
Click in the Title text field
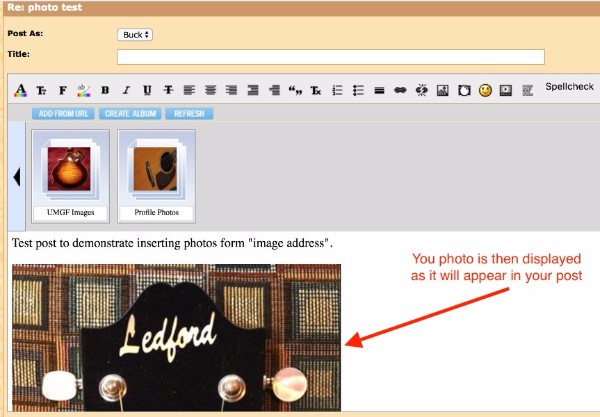click(x=330, y=57)
